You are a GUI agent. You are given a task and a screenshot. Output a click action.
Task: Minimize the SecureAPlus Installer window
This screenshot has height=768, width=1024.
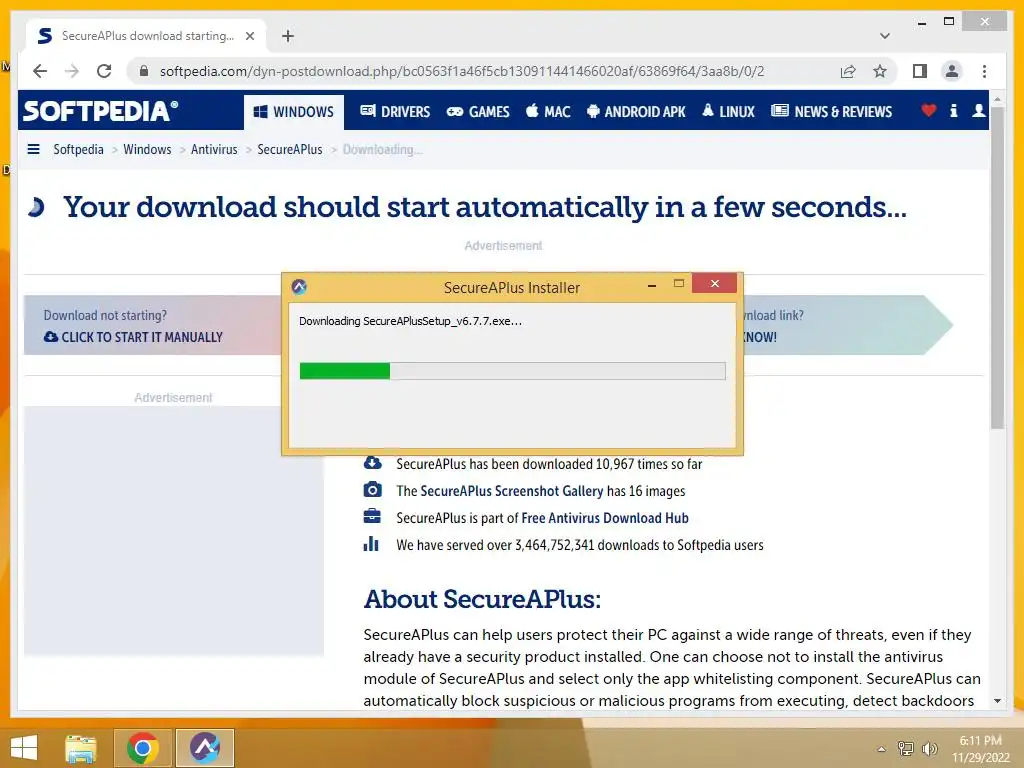652,285
